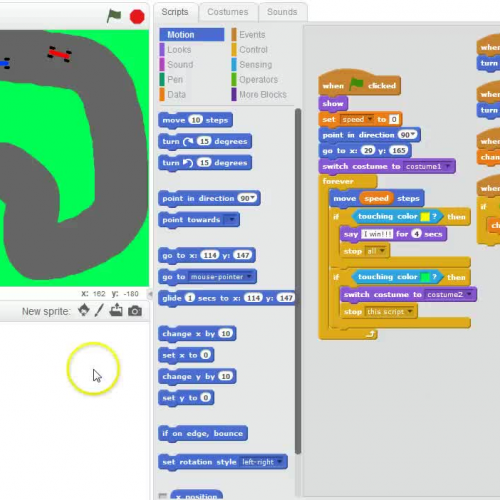Switch to the Scripts tab
The height and width of the screenshot is (500, 500).
[175, 12]
